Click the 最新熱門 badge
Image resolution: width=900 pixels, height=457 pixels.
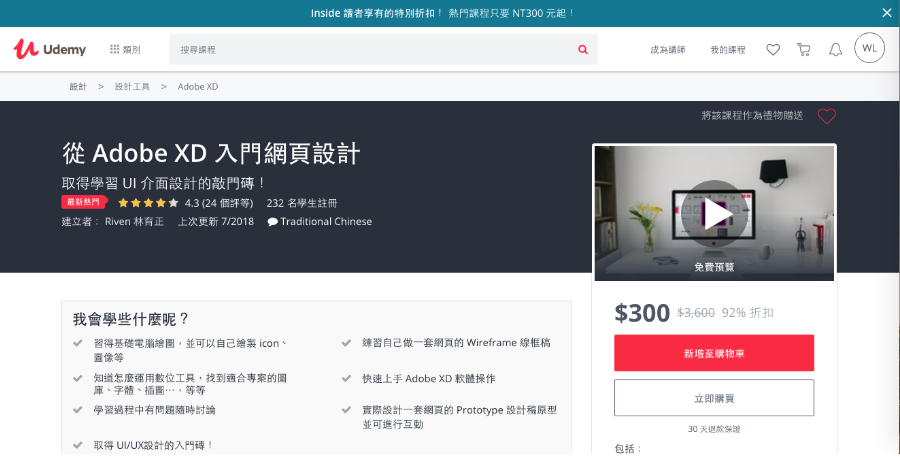[84, 202]
